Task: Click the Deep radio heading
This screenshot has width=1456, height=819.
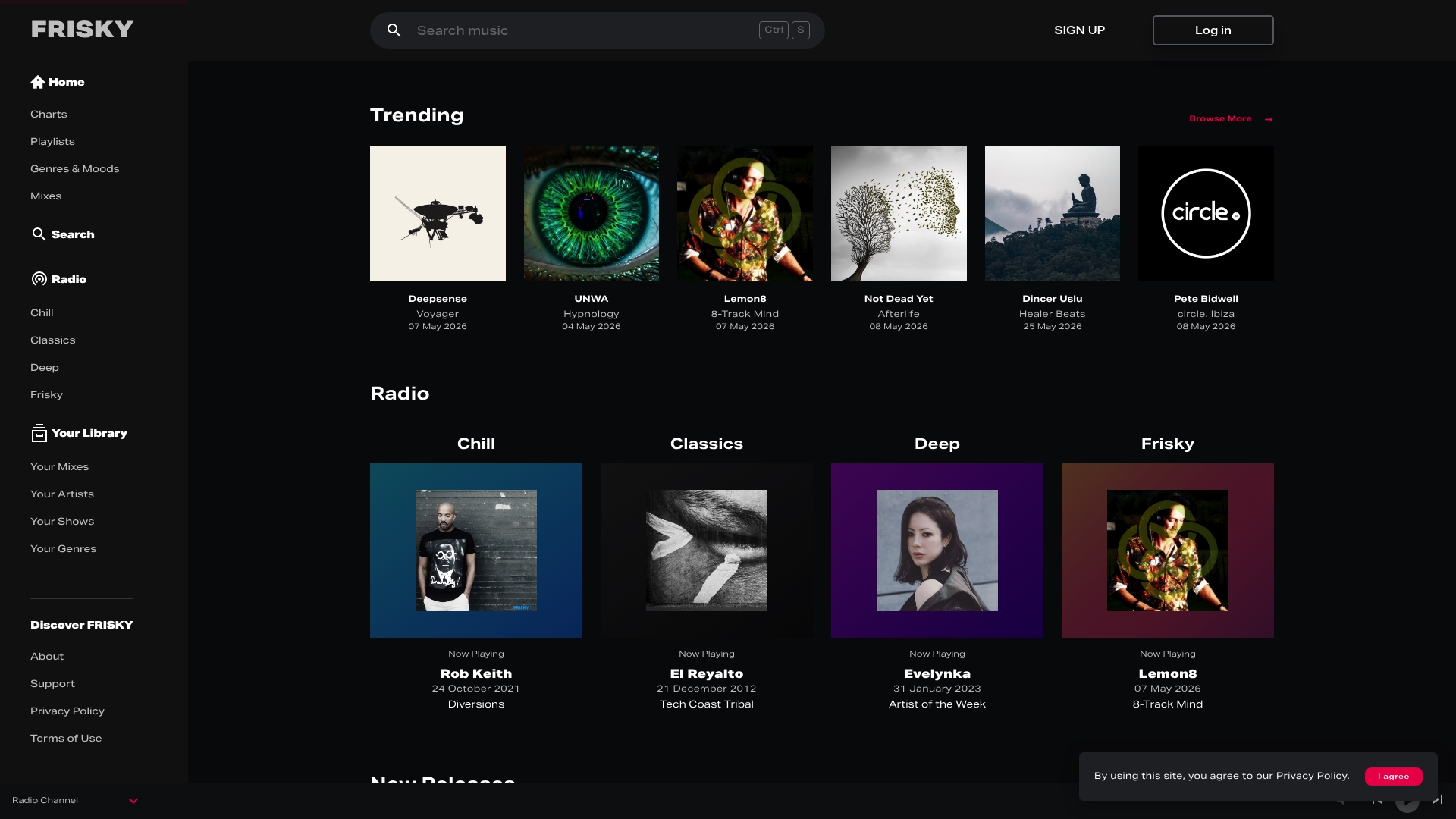Action: coord(937,444)
